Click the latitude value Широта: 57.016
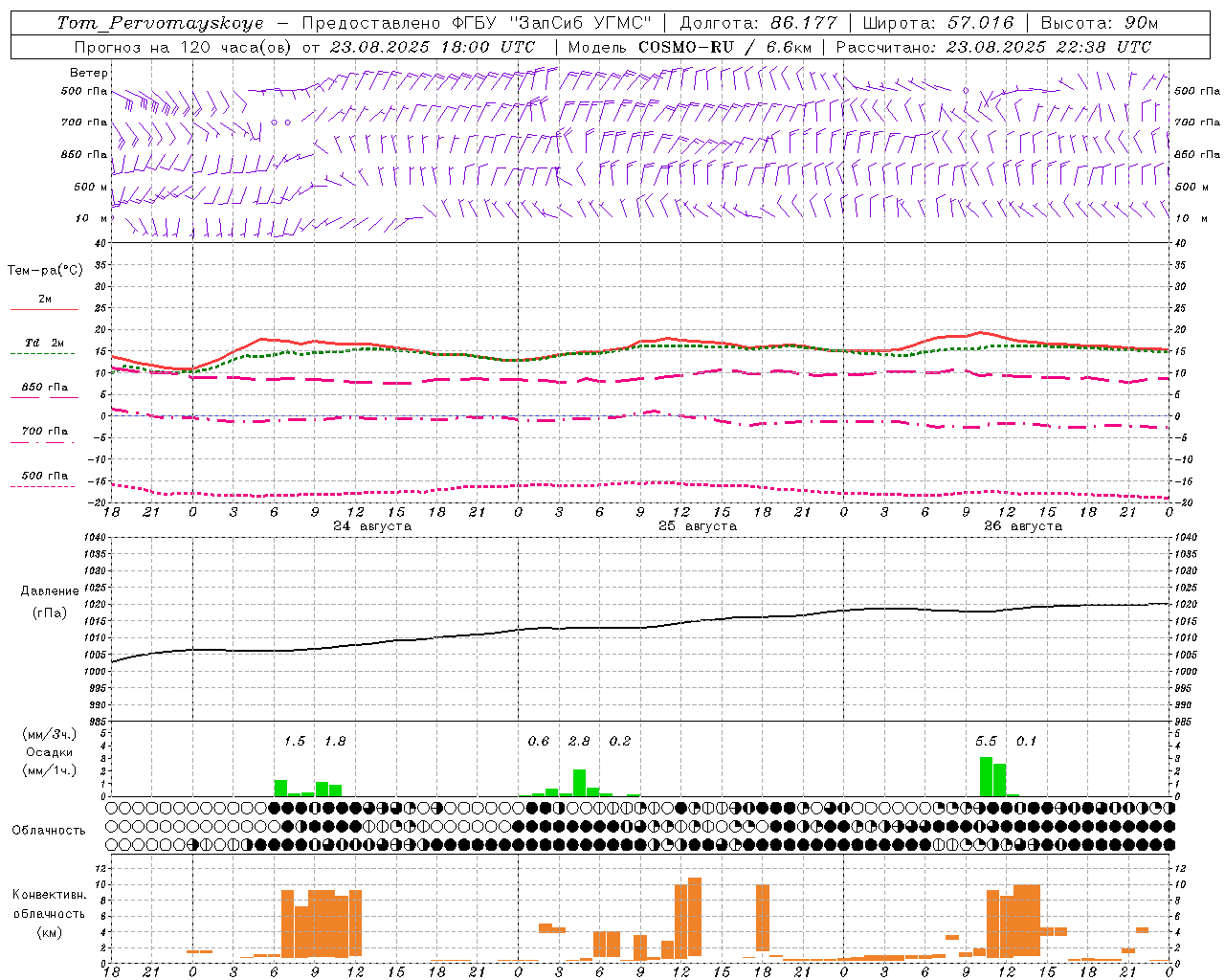Viewport: 1225px width, 980px height. [x=938, y=23]
